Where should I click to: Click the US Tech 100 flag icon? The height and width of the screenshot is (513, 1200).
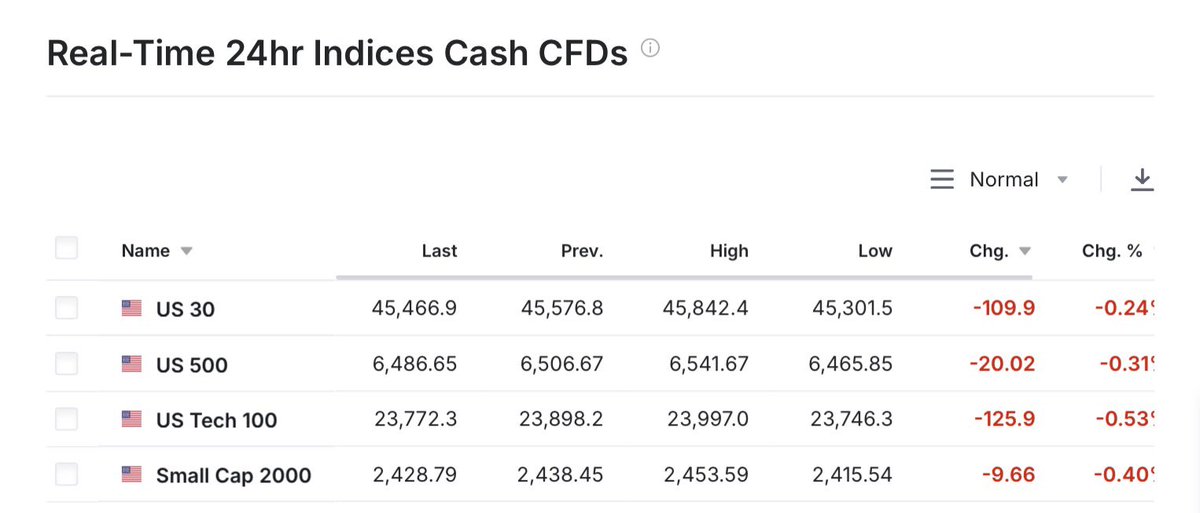[x=131, y=420]
